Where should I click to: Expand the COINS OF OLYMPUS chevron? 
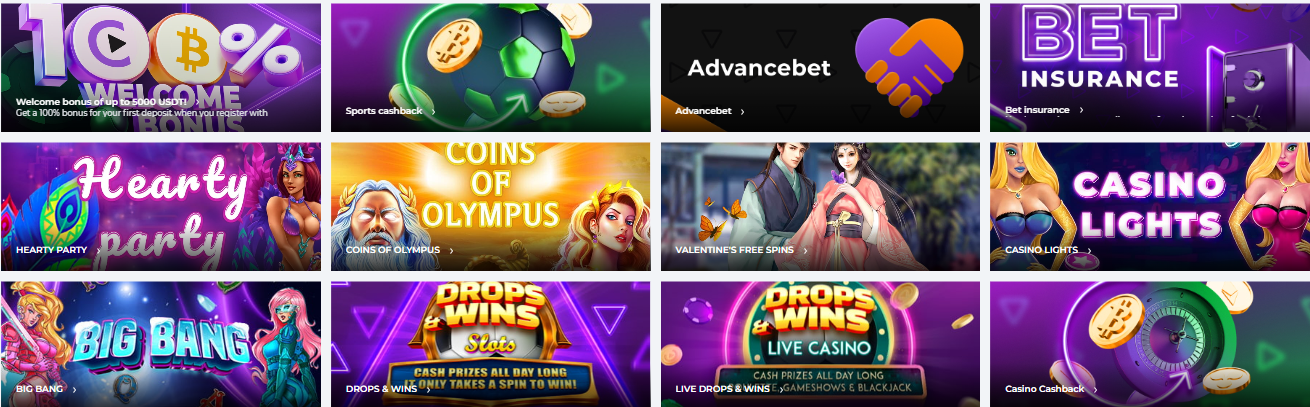click(451, 250)
